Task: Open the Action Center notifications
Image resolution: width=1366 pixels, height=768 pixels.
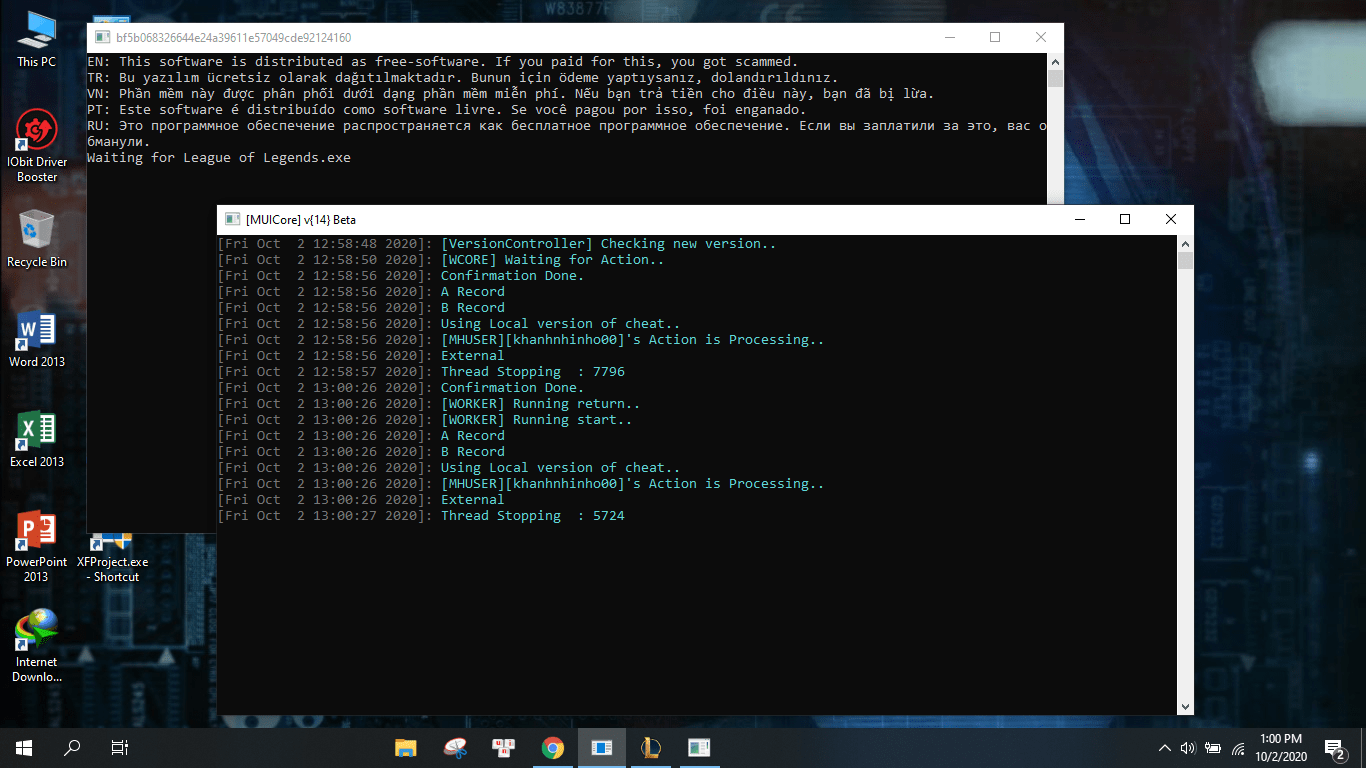Action: tap(1335, 747)
